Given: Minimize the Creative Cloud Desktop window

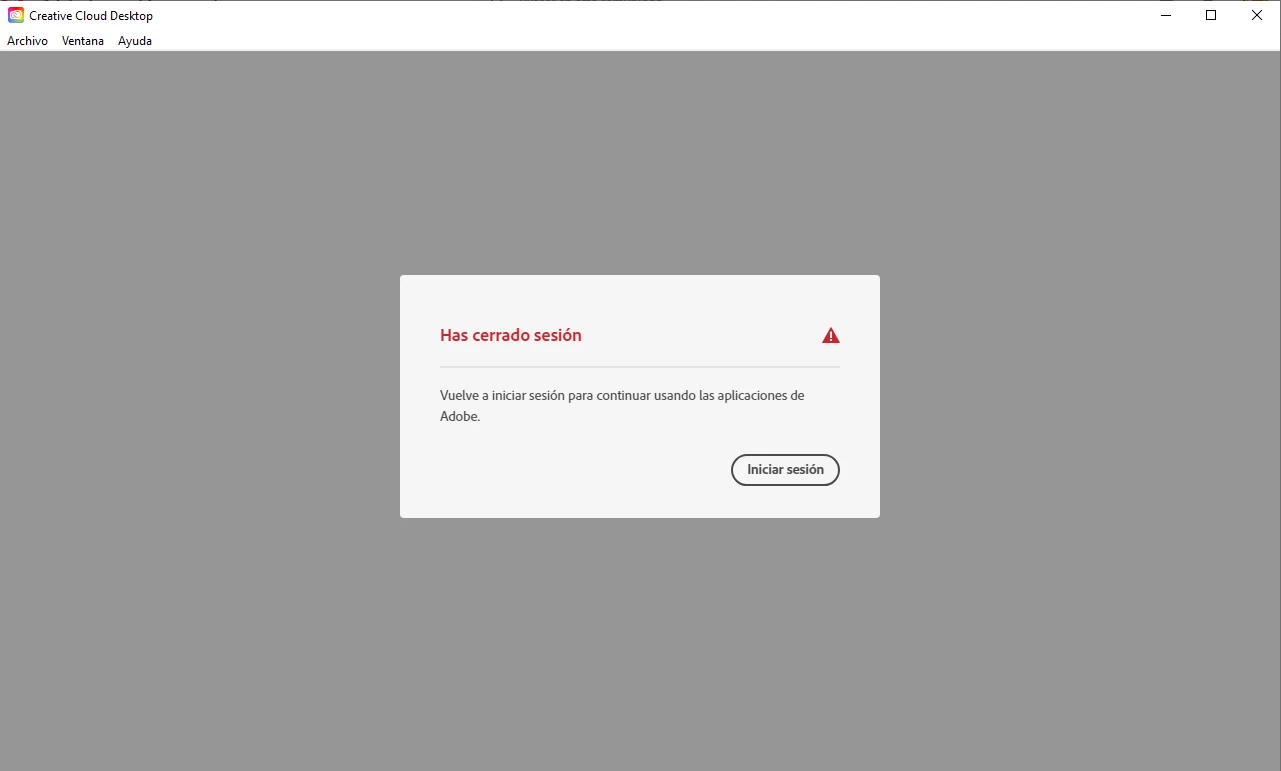Looking at the screenshot, I should point(1166,15).
